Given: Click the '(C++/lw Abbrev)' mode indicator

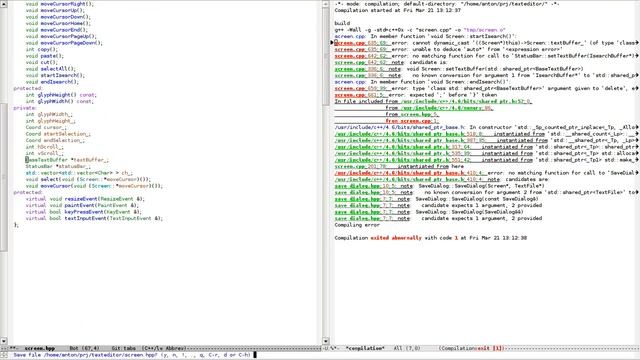Looking at the screenshot, I should click(x=164, y=349).
